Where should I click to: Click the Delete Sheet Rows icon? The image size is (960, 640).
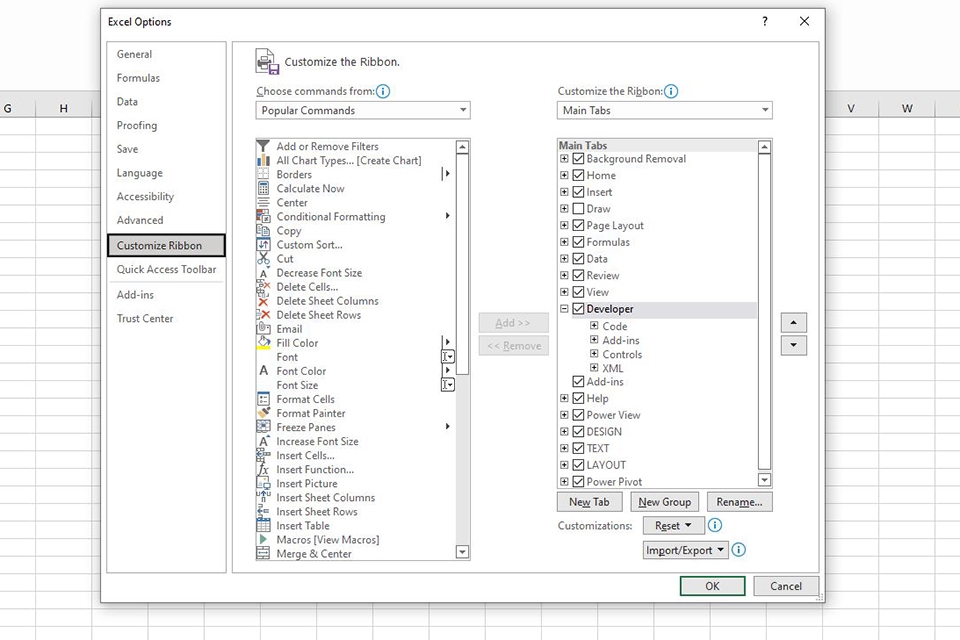pyautogui.click(x=263, y=315)
